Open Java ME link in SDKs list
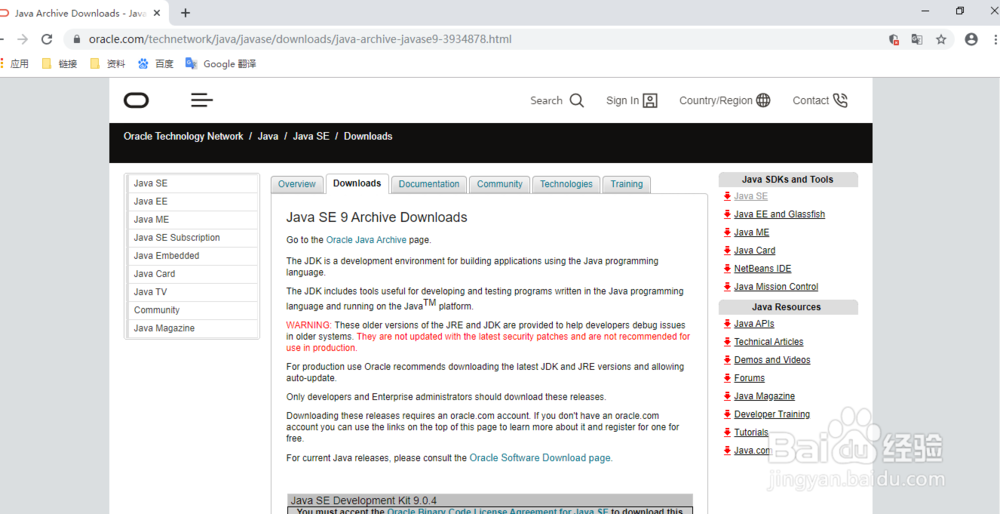 (x=751, y=232)
